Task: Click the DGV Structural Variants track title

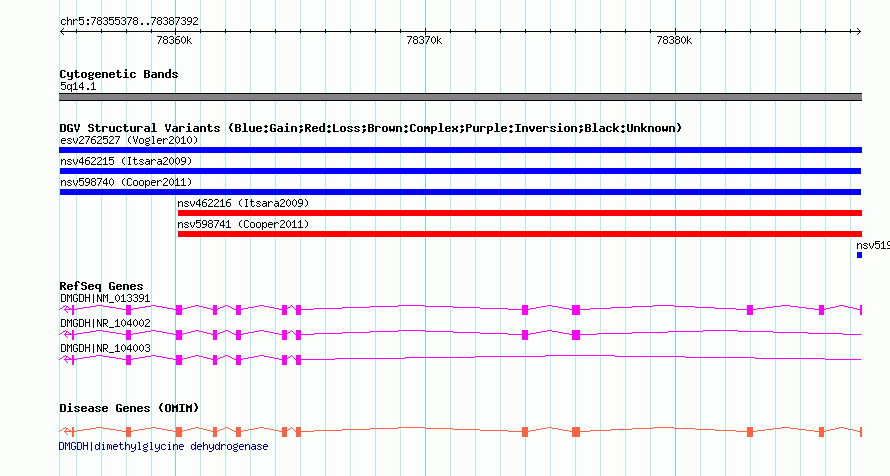Action: pos(371,128)
